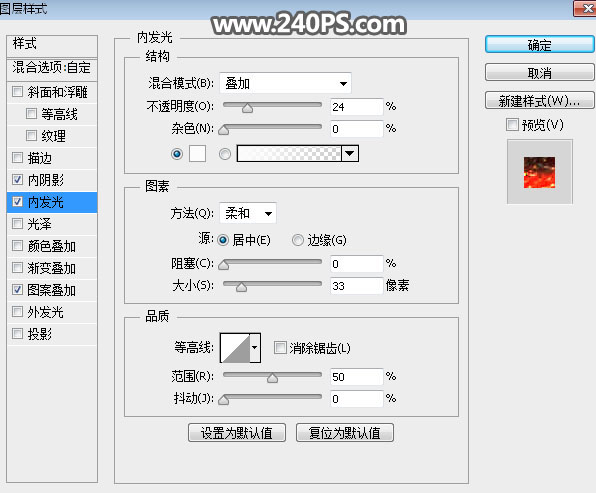This screenshot has width=596, height=493.
Task: Select 混合选项:自定 in left list
Action: coord(52,69)
